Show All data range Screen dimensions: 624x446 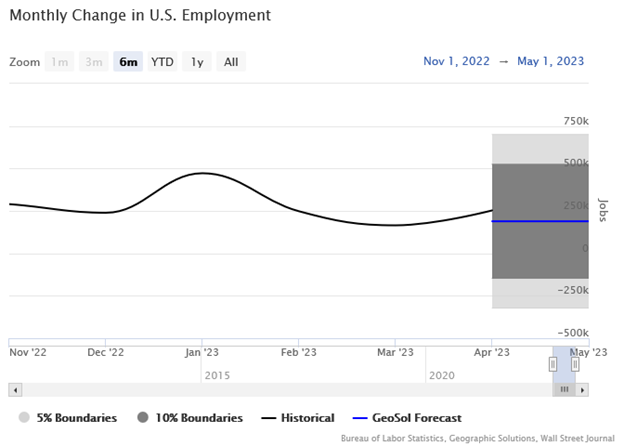point(231,62)
